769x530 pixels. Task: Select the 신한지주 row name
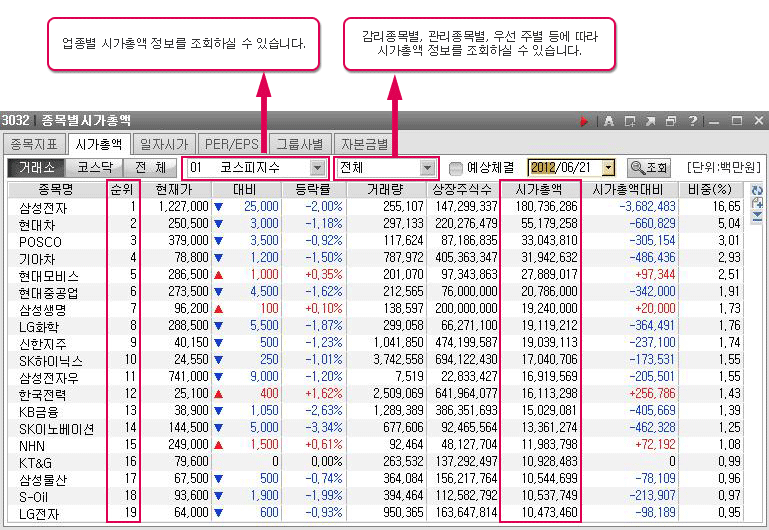pos(43,344)
